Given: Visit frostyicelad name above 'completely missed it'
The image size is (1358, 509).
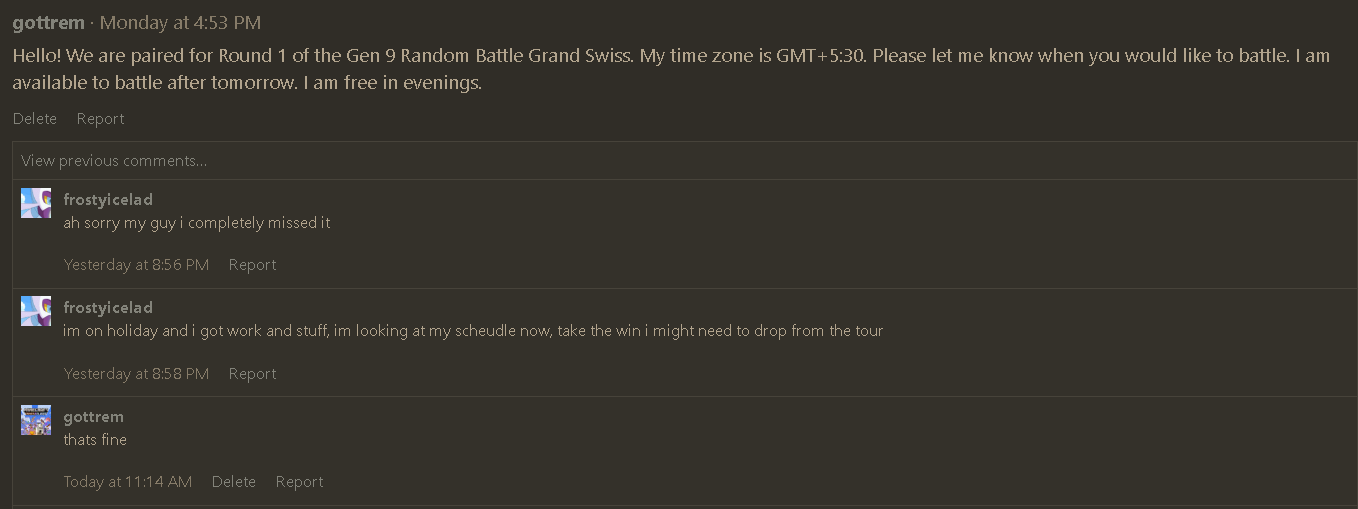Looking at the screenshot, I should pyautogui.click(x=108, y=200).
